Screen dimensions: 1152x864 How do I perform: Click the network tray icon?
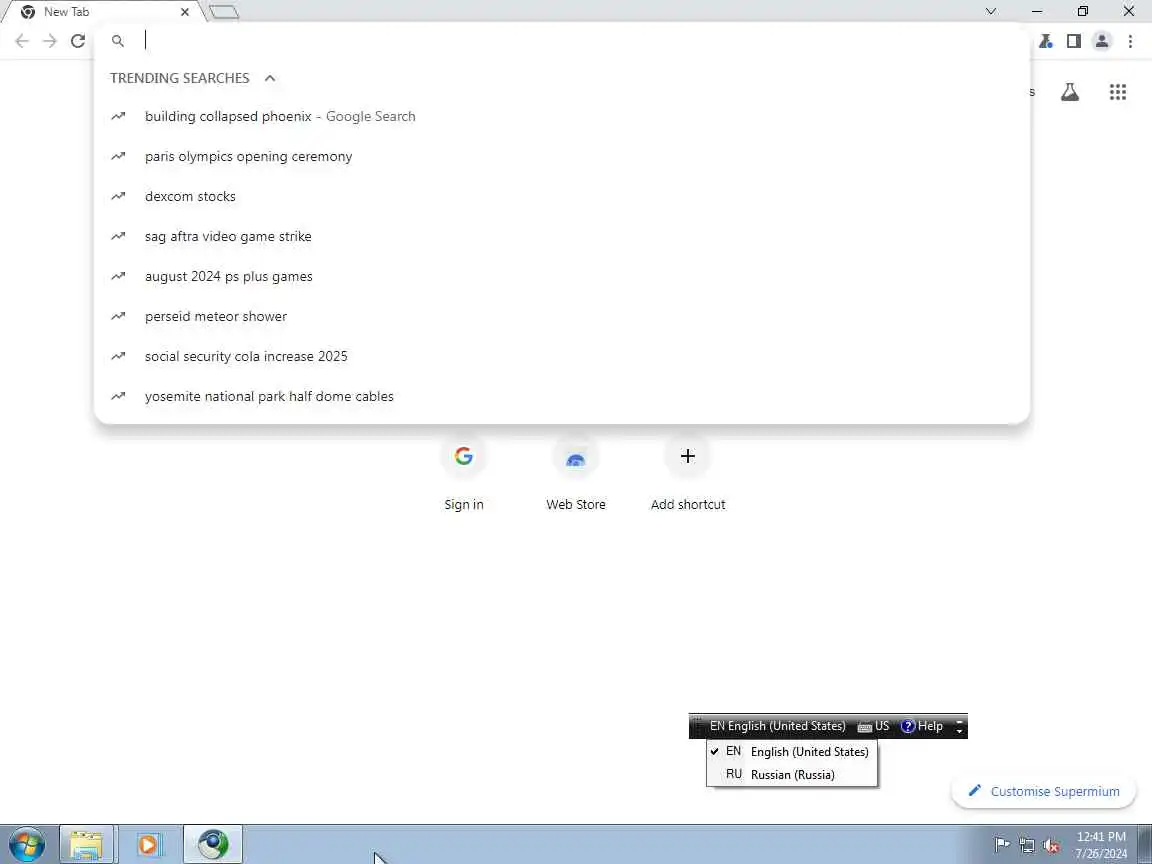[x=1027, y=845]
